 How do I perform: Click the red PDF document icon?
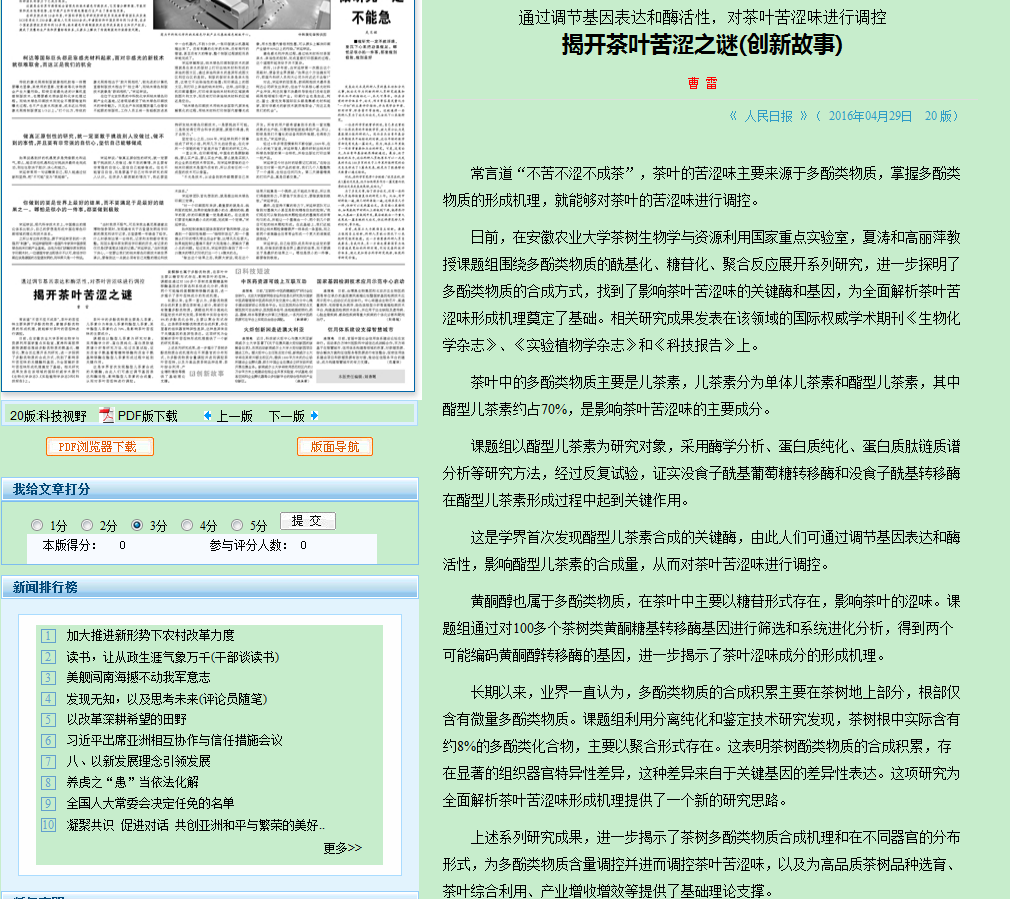[x=106, y=416]
